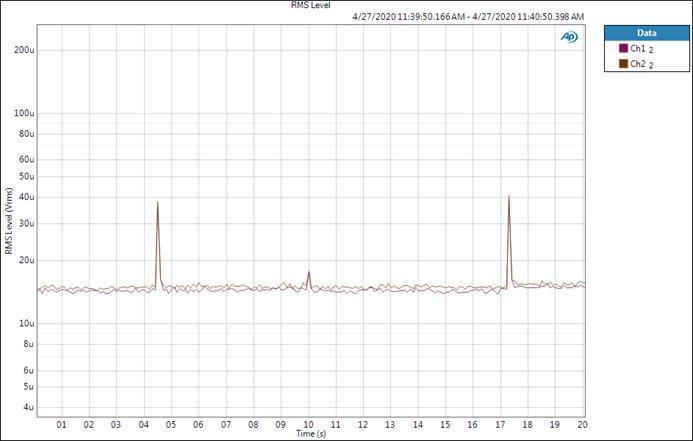Viewport: 693px width, 441px height.
Task: Click the Ch2 brown color swatch
Action: point(624,64)
